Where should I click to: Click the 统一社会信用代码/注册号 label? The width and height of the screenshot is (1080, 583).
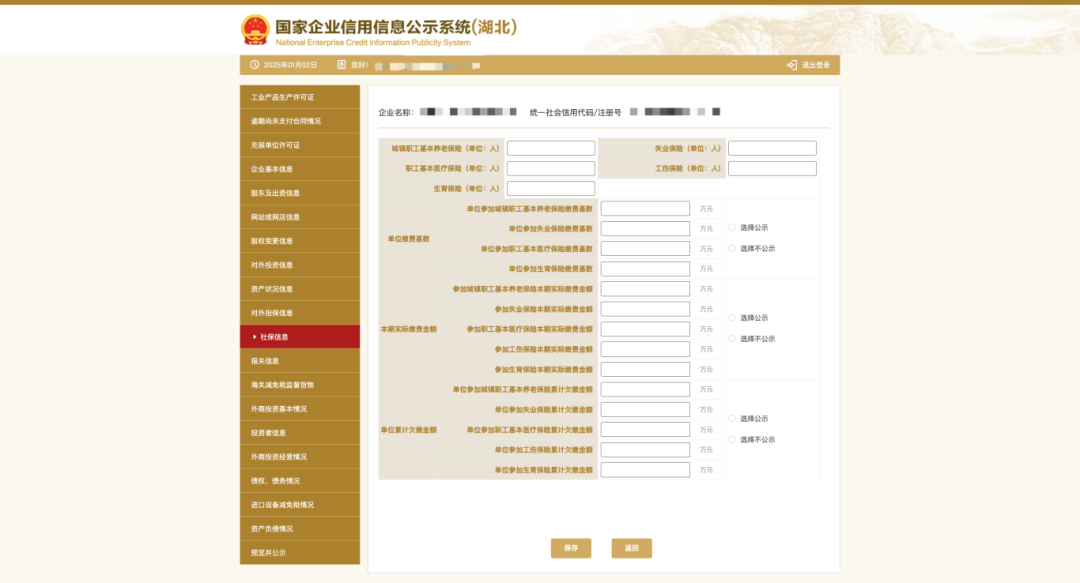[x=575, y=112]
